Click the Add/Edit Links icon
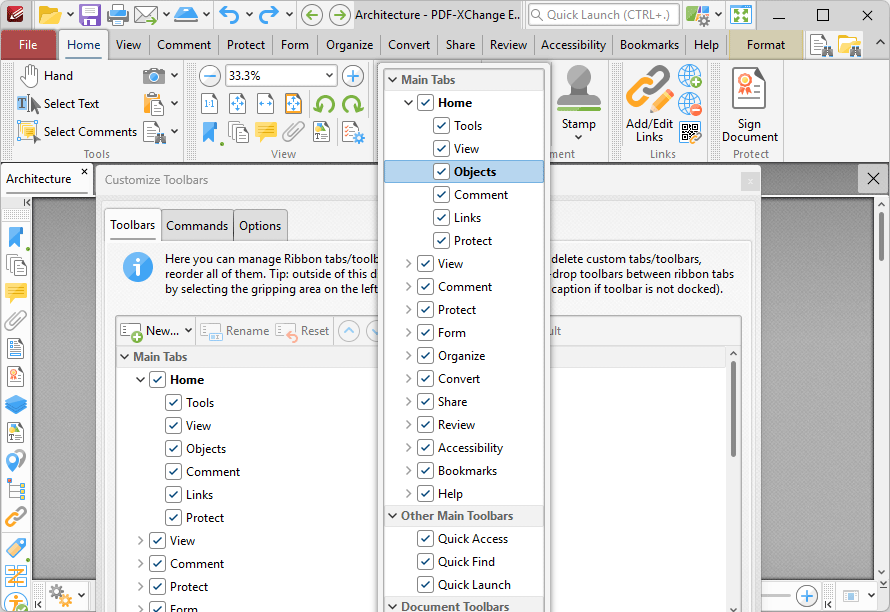Image resolution: width=890 pixels, height=612 pixels. [649, 90]
